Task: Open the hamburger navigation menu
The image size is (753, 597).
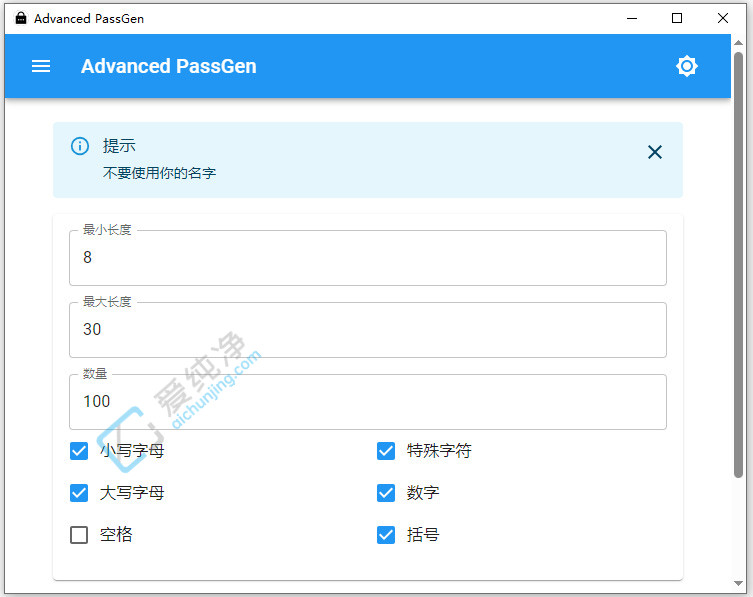Action: (x=41, y=66)
